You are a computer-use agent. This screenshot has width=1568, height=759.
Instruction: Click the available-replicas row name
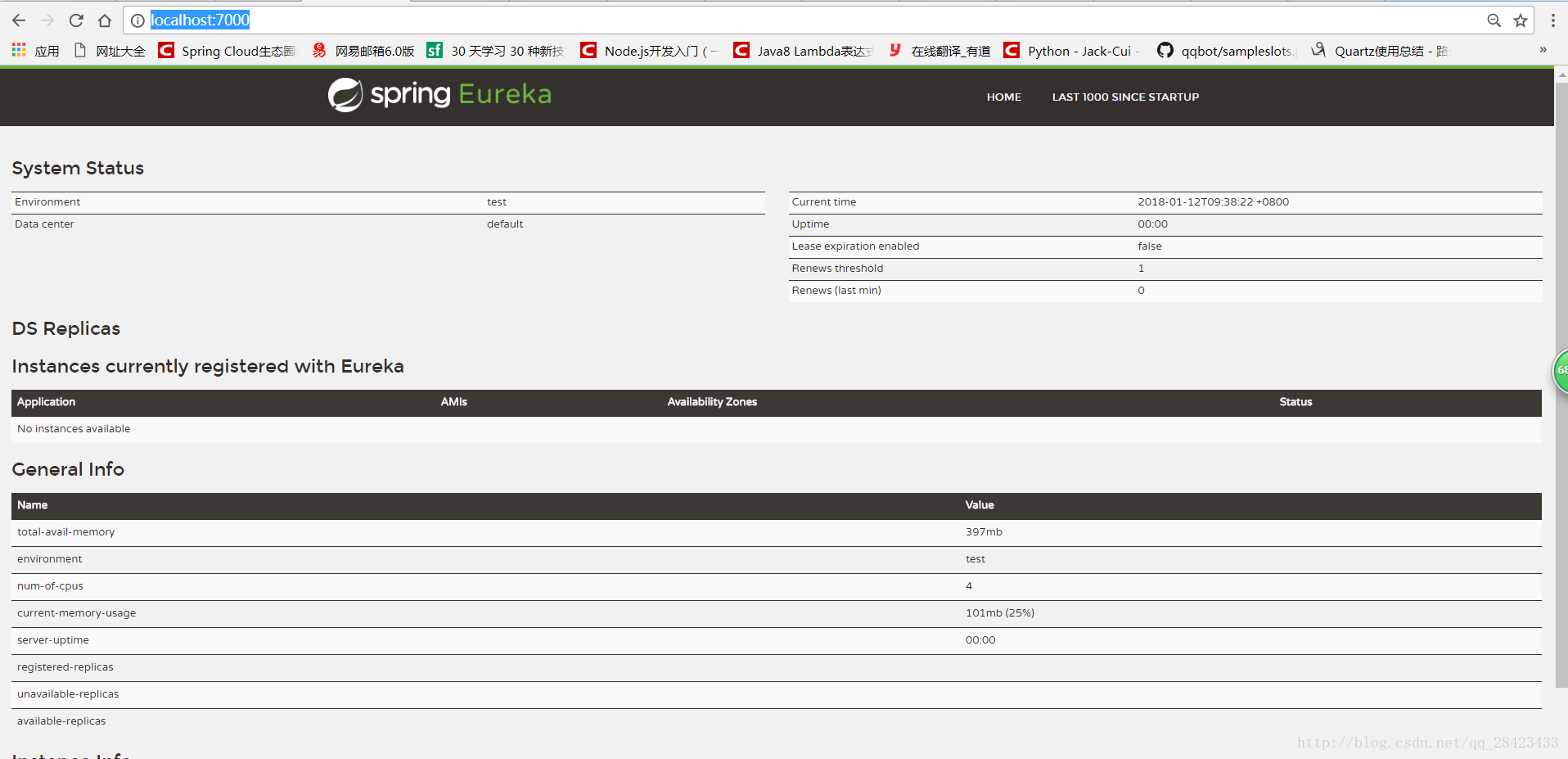[61, 721]
